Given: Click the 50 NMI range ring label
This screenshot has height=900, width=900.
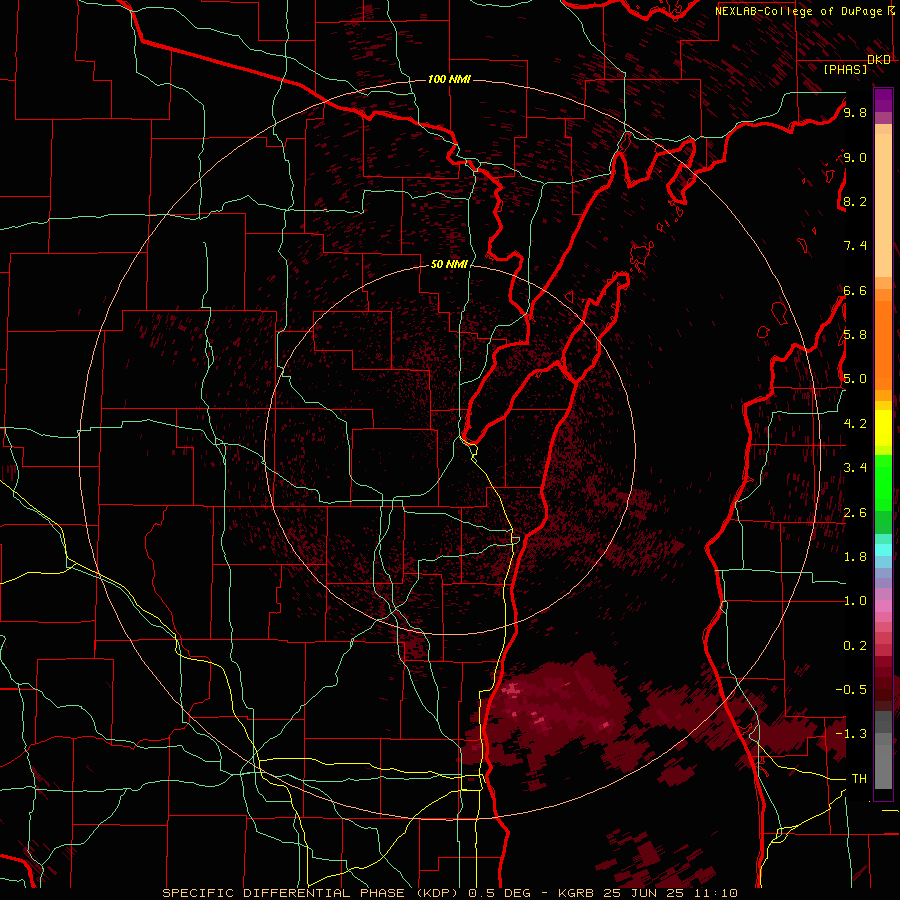Looking at the screenshot, I should pos(449,264).
